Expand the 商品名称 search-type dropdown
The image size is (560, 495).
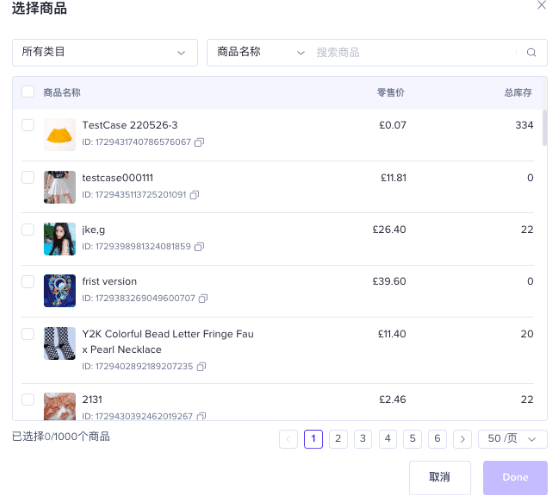pyautogui.click(x=261, y=52)
